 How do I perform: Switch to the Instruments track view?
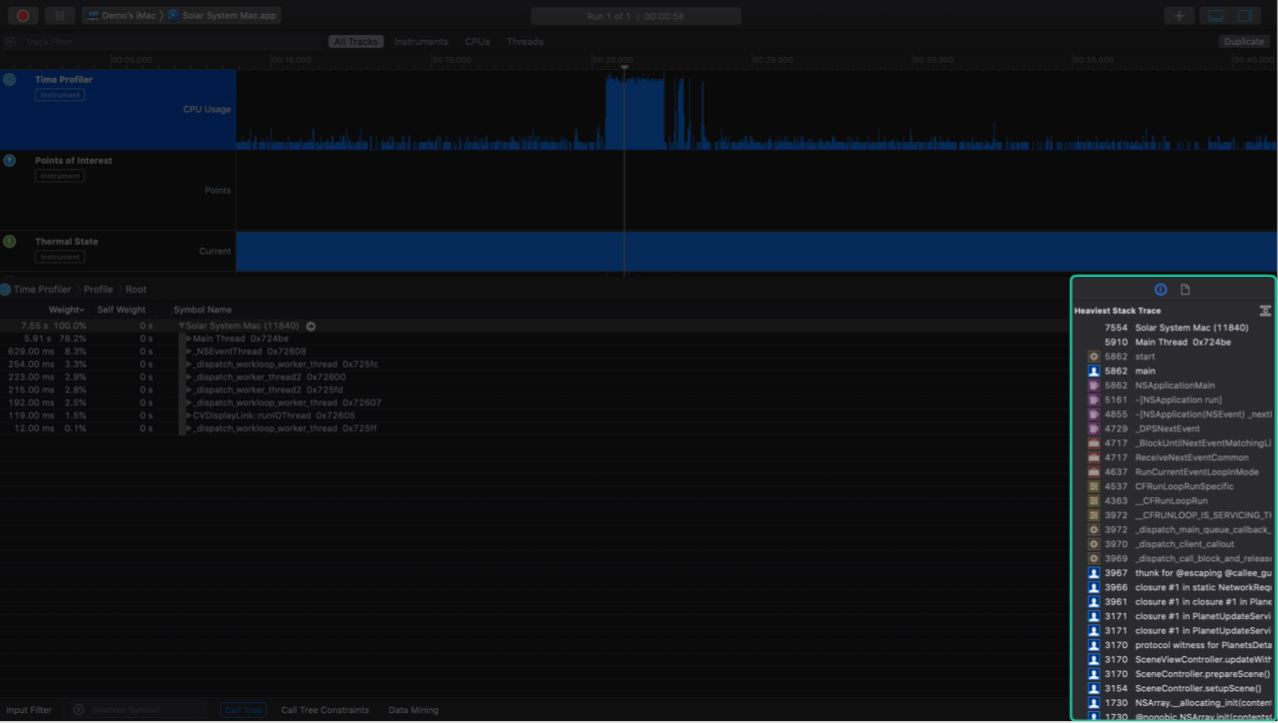[x=421, y=42]
